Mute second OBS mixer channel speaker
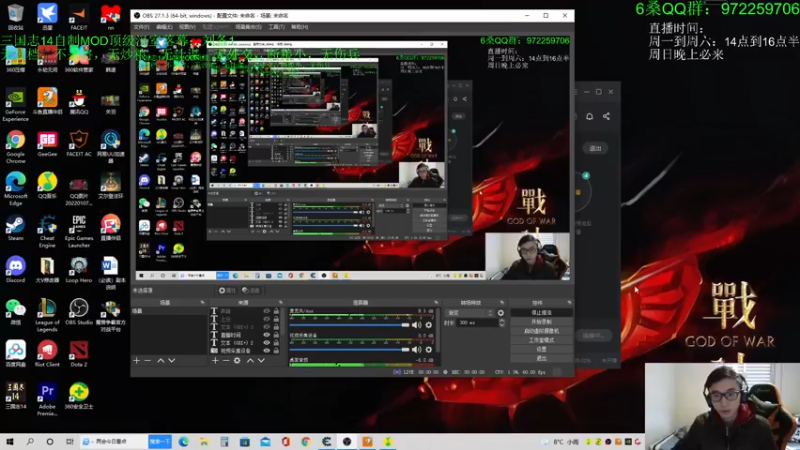This screenshot has width=800, height=450. click(x=416, y=349)
